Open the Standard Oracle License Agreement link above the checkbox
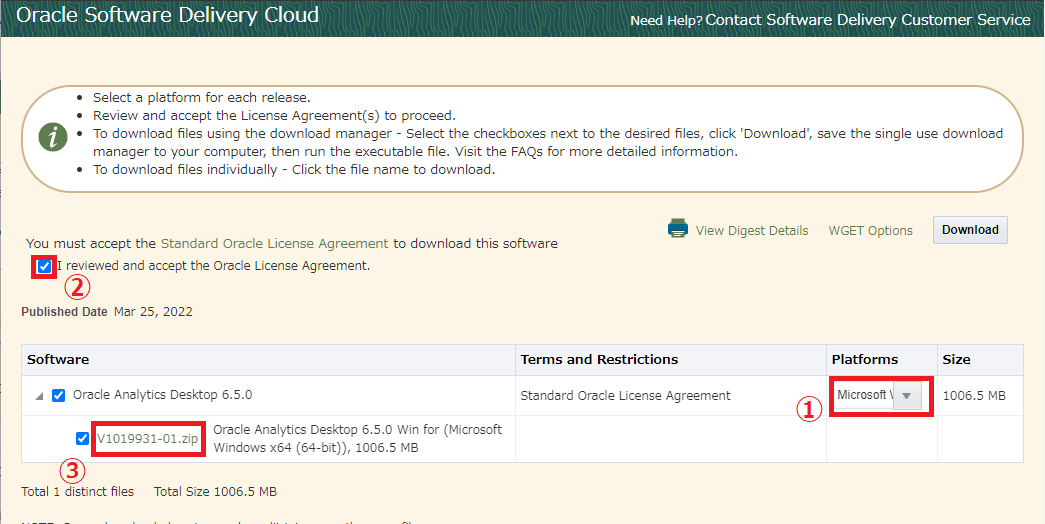This screenshot has height=524, width=1045. (274, 243)
